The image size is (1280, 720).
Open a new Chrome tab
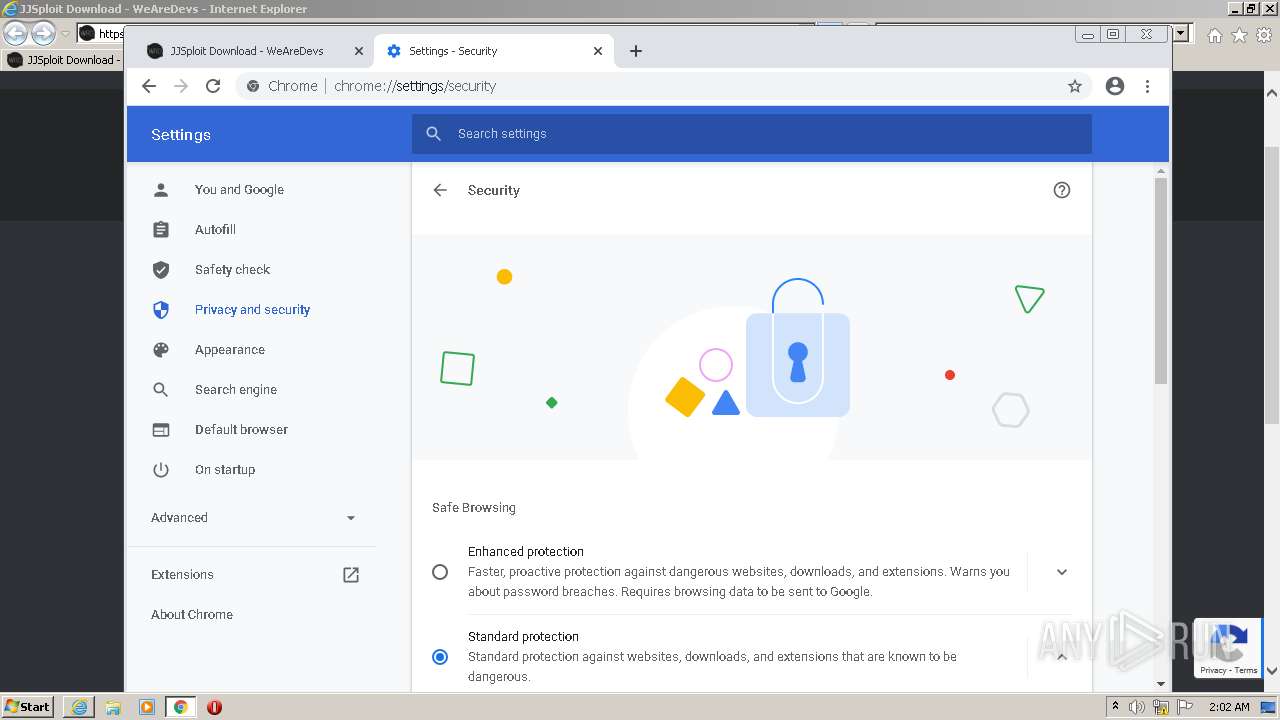636,51
